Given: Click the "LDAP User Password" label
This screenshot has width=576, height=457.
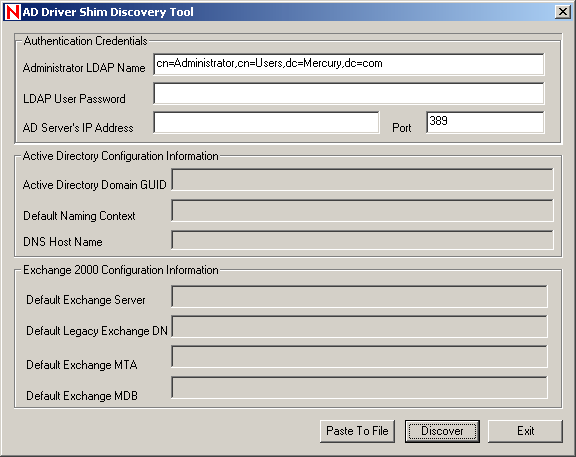Looking at the screenshot, I should [74, 99].
